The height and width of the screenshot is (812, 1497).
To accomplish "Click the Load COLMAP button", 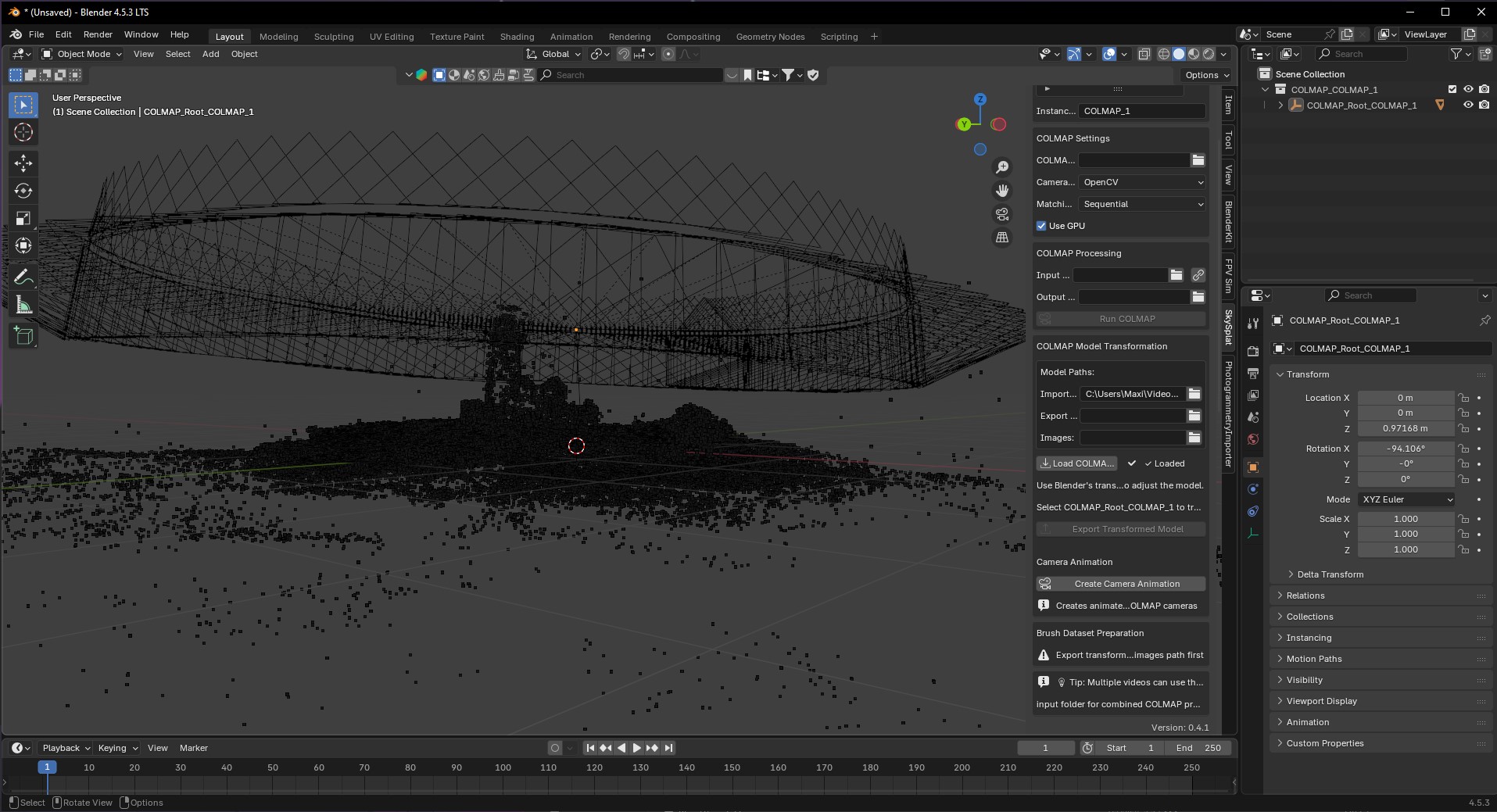I will (x=1076, y=463).
